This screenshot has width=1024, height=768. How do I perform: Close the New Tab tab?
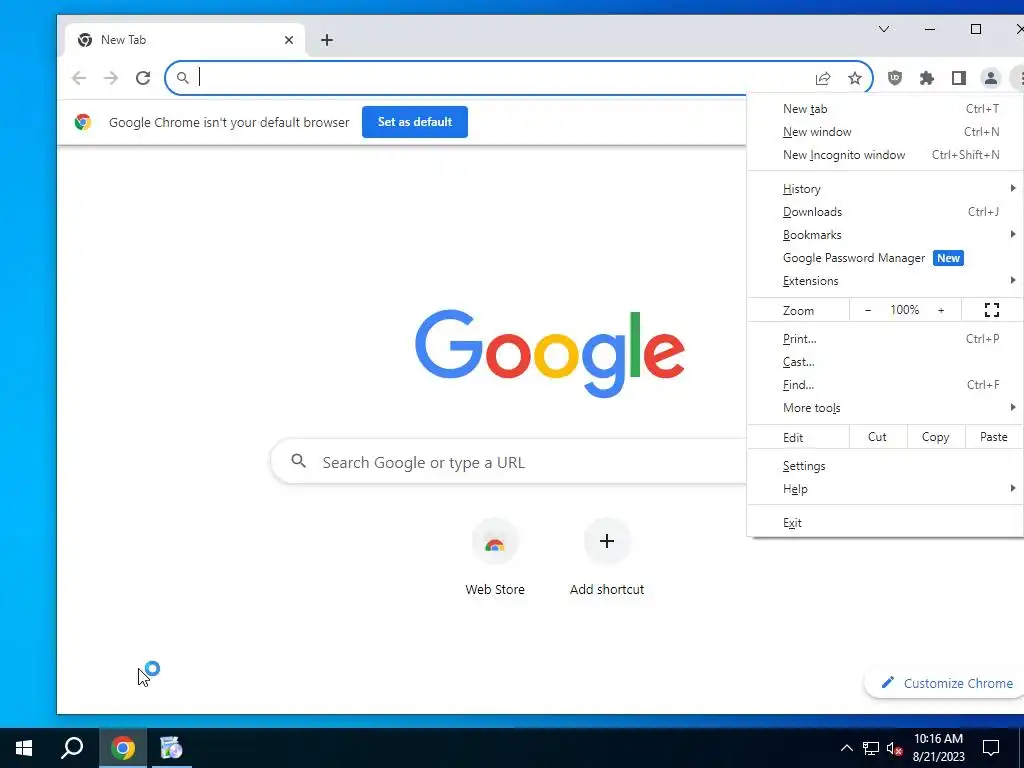coord(289,40)
